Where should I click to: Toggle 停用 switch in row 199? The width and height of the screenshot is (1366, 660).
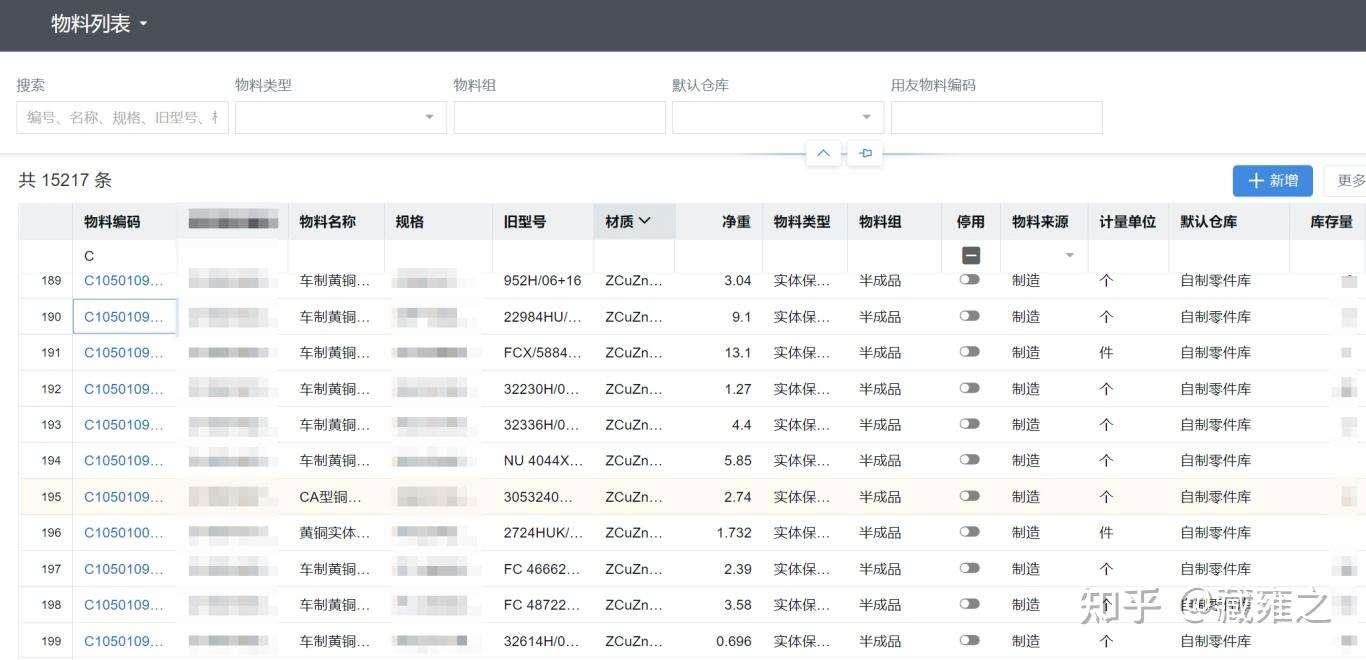[x=969, y=640]
